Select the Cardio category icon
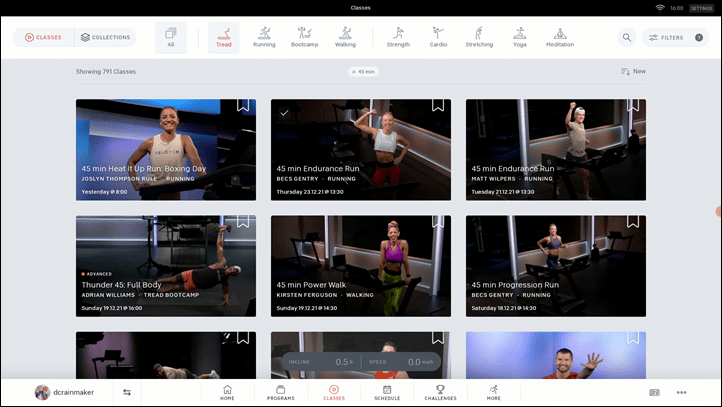 point(438,37)
